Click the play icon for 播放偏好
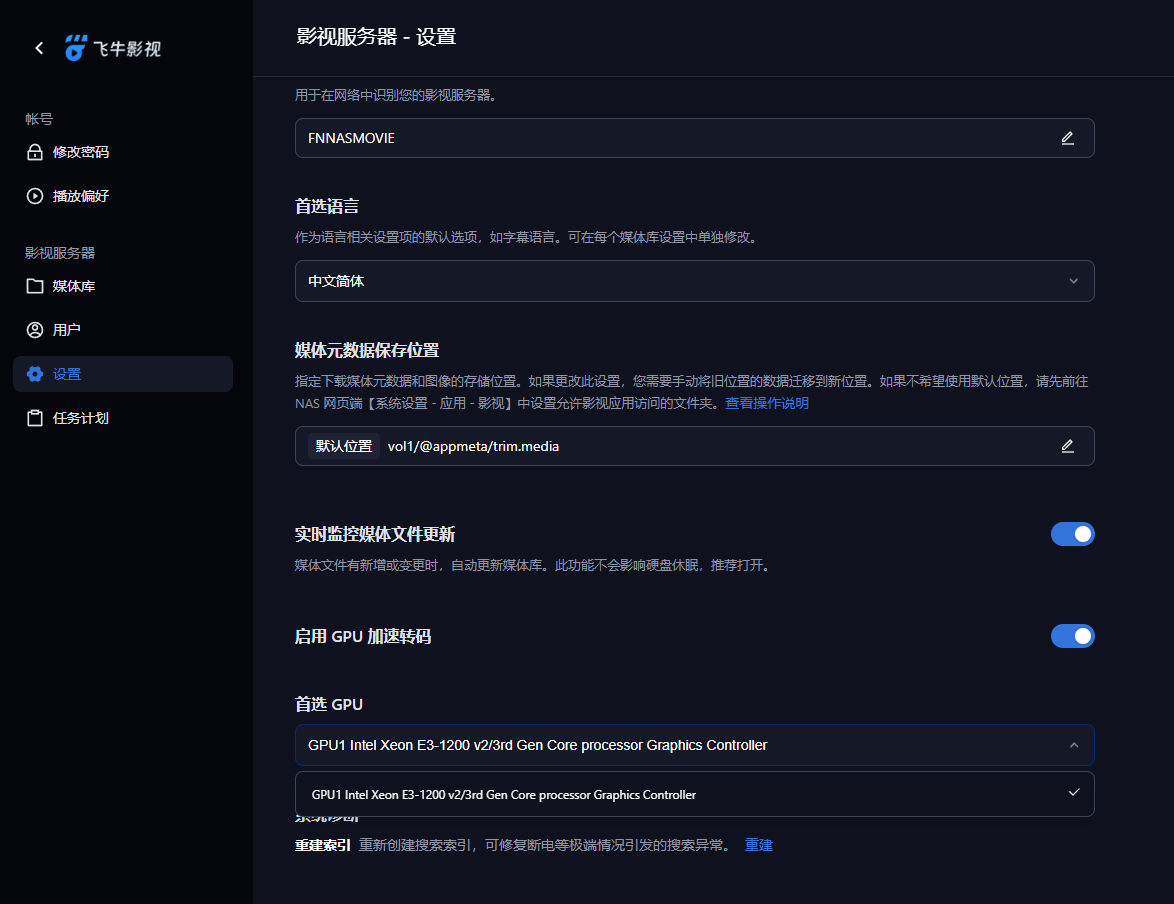This screenshot has height=904, width=1174. pos(35,196)
